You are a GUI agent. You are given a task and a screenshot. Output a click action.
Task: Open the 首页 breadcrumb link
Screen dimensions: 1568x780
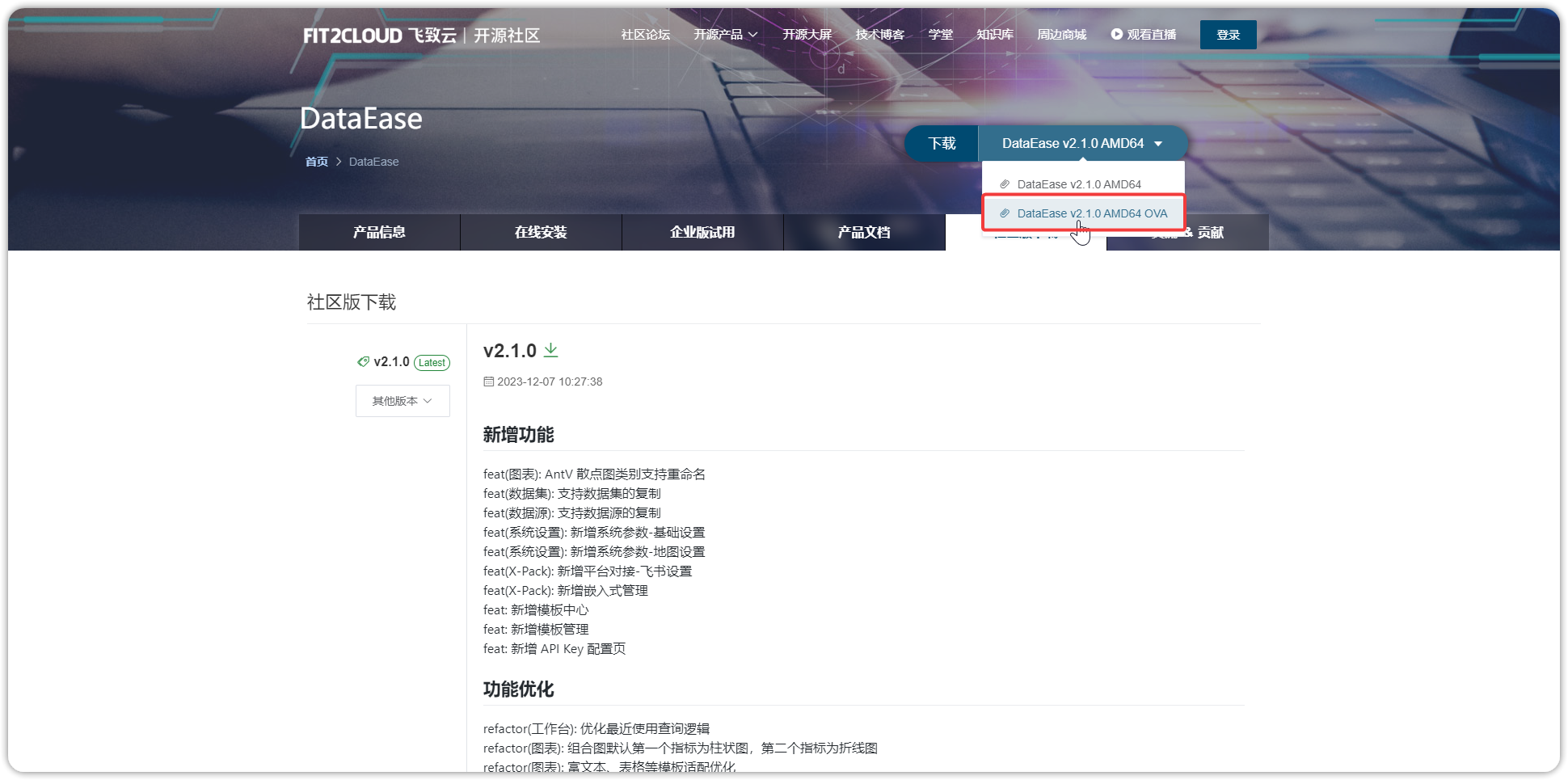[x=315, y=161]
